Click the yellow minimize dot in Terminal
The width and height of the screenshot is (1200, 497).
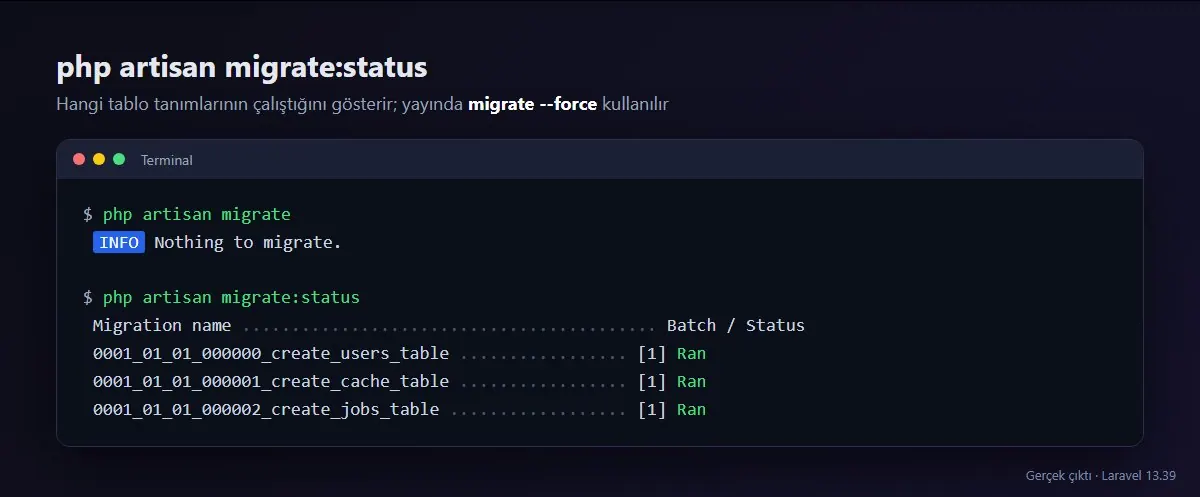tap(99, 159)
